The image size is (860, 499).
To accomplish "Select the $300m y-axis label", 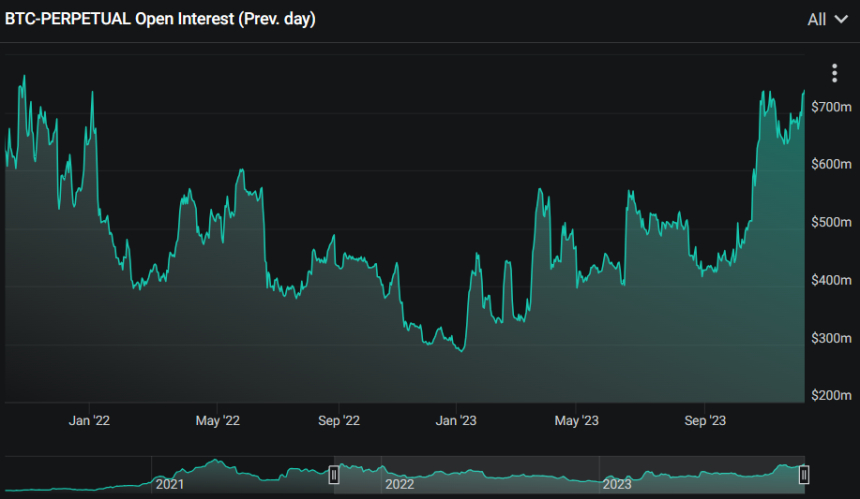I will point(832,338).
